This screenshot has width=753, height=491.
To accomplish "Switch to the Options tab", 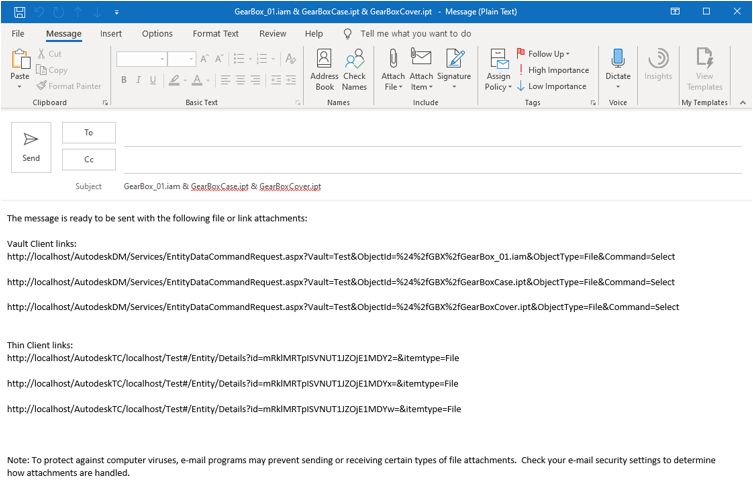I will (157, 34).
